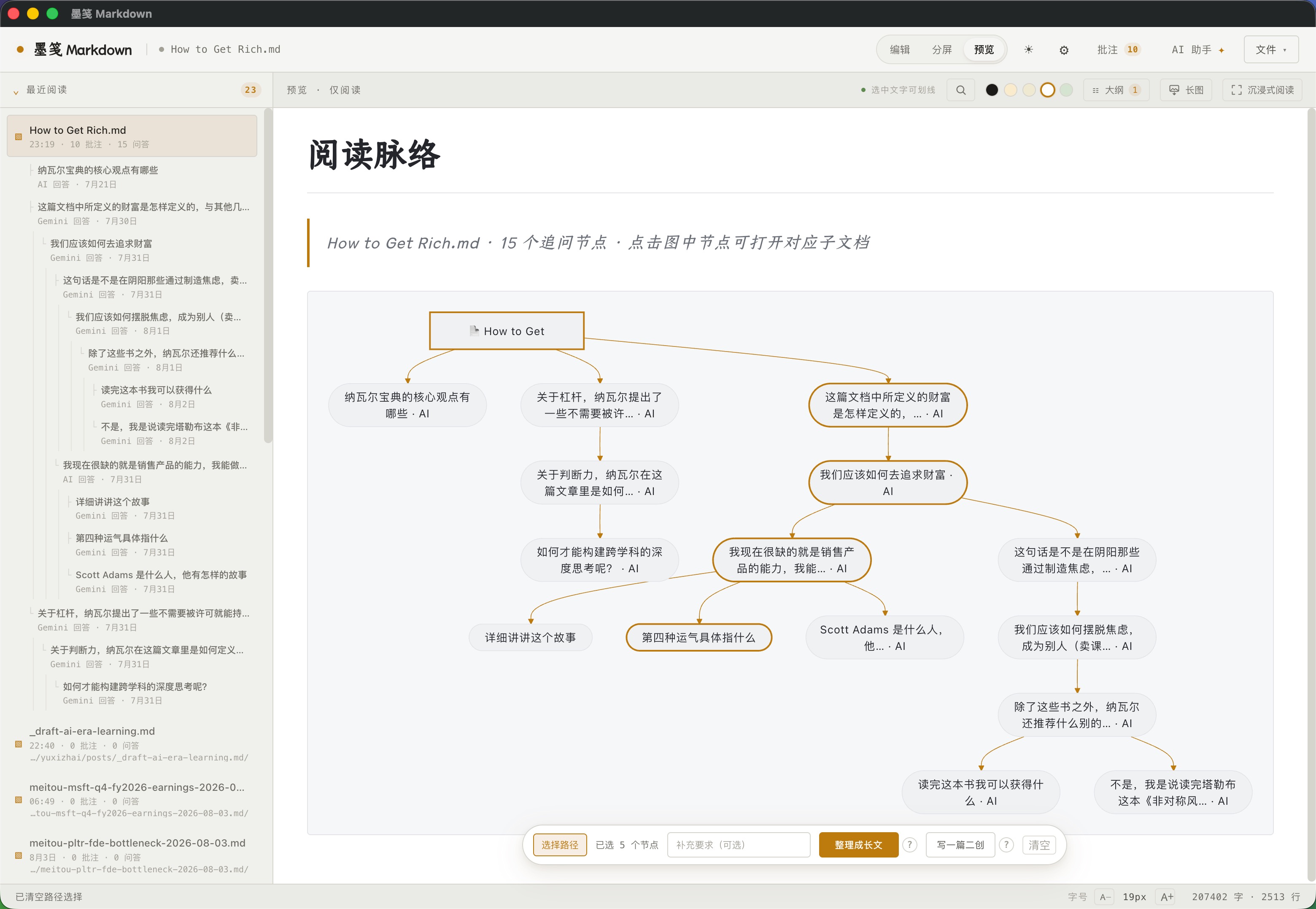Export 长图 long image
The height and width of the screenshot is (909, 1316).
pos(1186,90)
